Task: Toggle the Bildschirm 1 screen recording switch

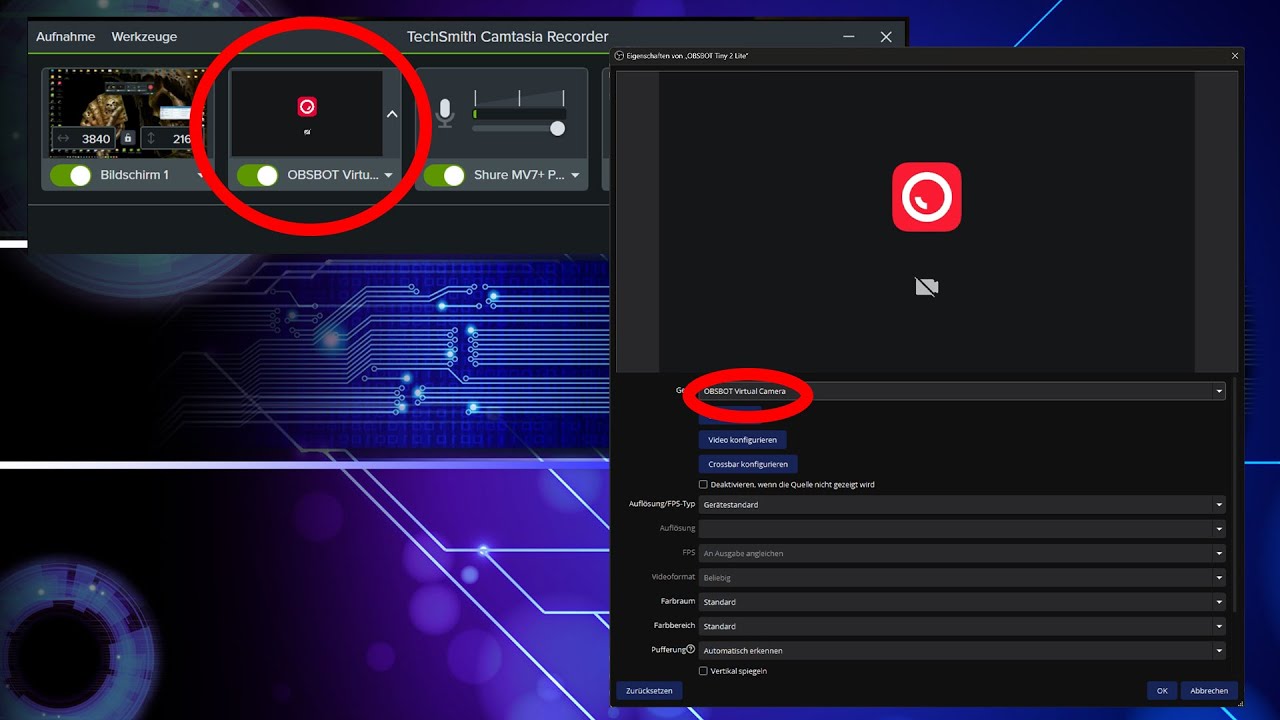Action: pos(71,175)
